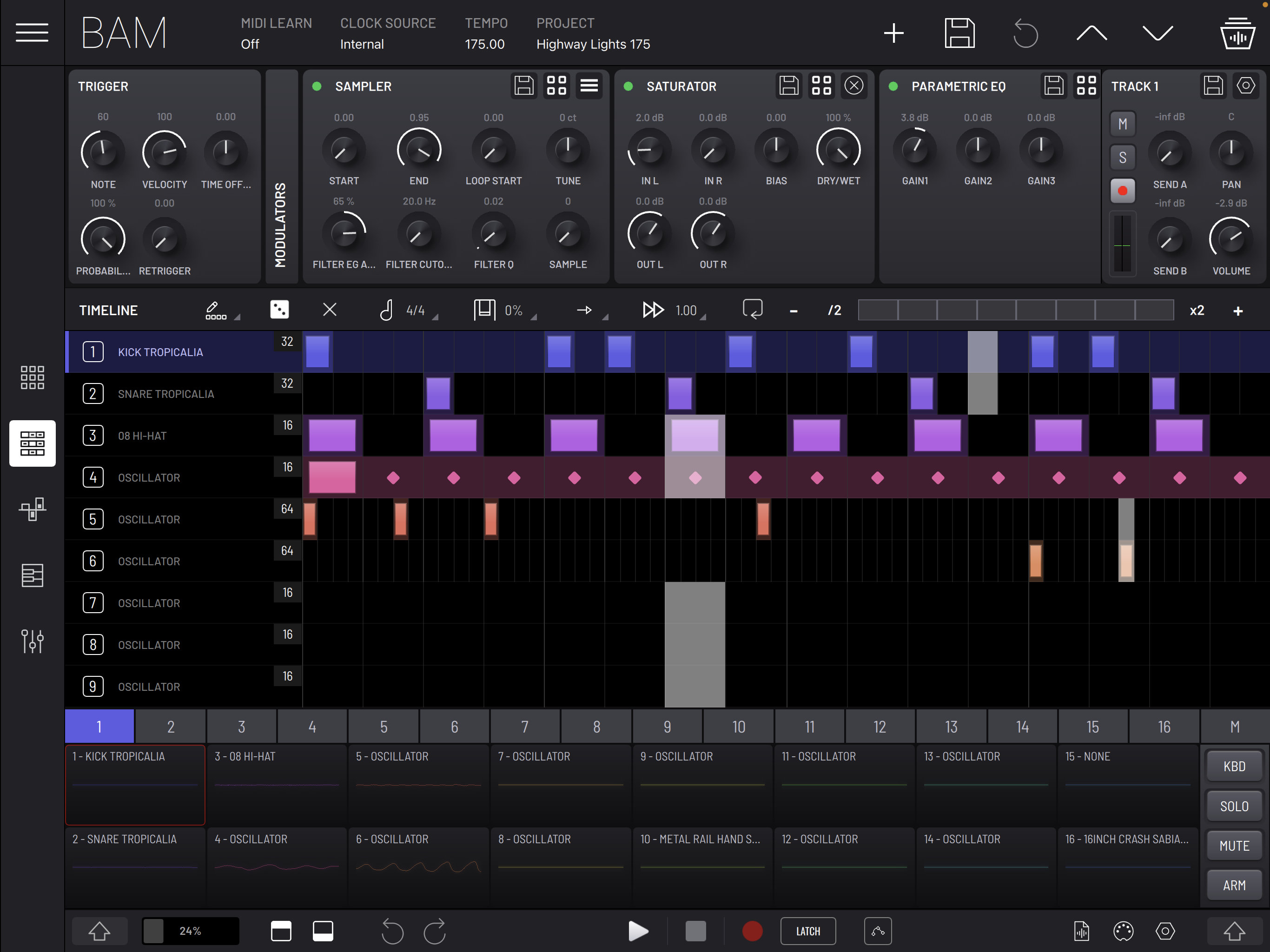This screenshot has width=1270, height=952.
Task: Adjust the Track 1 VOLUME knob
Action: 1230,238
